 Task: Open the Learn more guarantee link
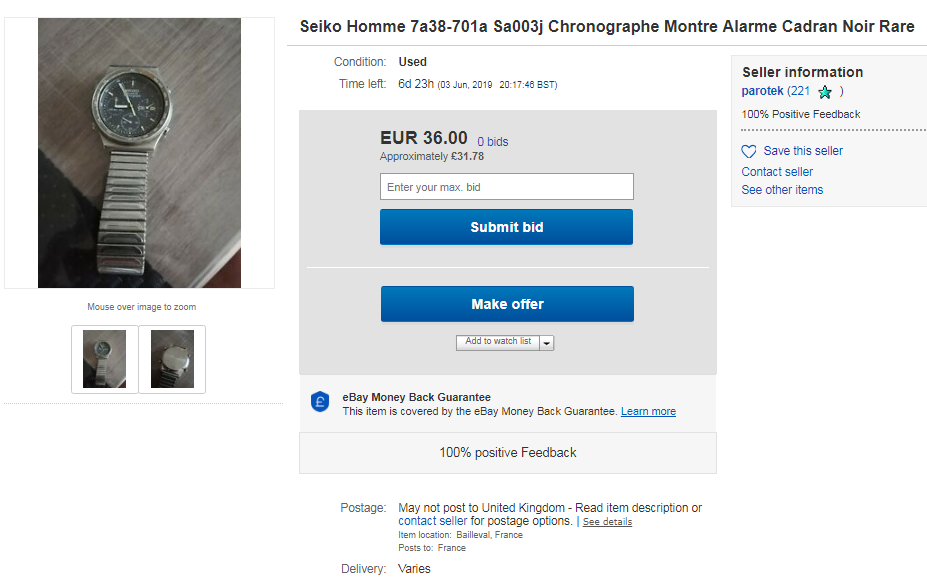tap(648, 412)
